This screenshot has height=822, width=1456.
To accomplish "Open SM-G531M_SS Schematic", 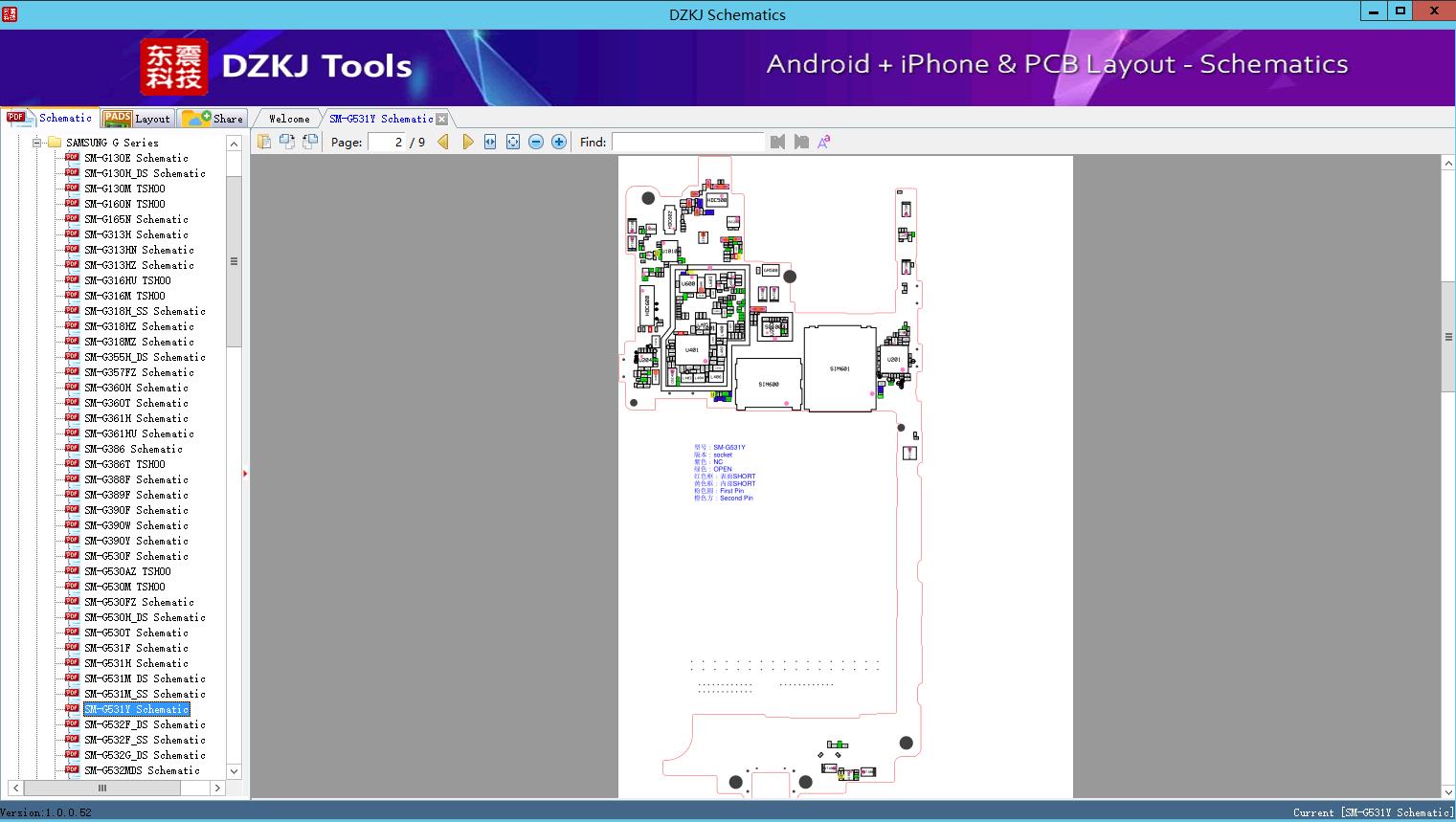I will pos(145,694).
